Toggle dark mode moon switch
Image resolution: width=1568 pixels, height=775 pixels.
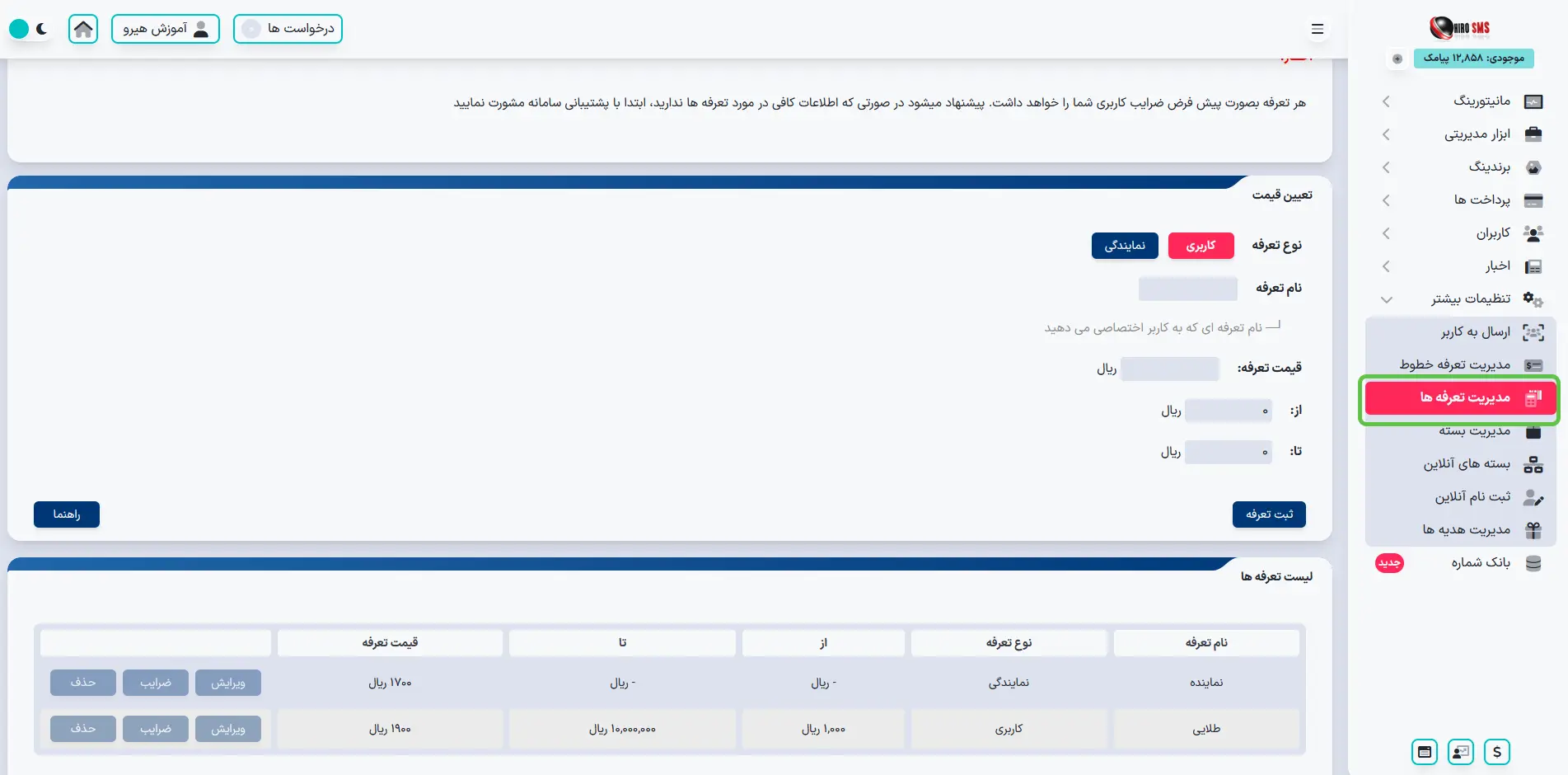(30, 29)
